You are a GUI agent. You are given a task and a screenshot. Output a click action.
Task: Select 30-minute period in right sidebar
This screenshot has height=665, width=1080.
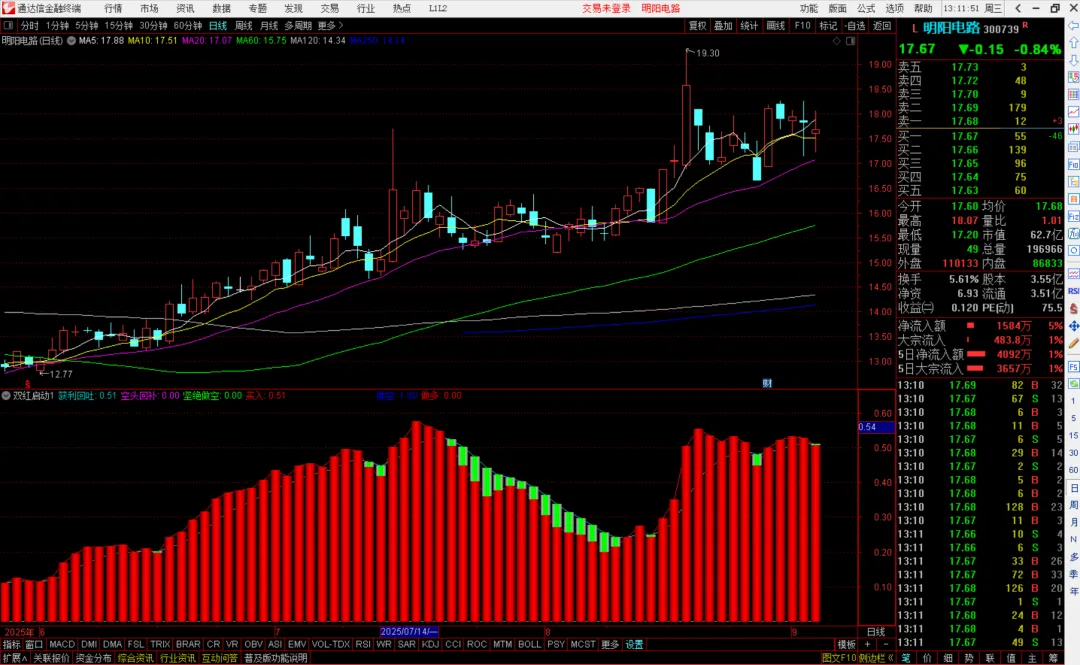[x=1074, y=453]
